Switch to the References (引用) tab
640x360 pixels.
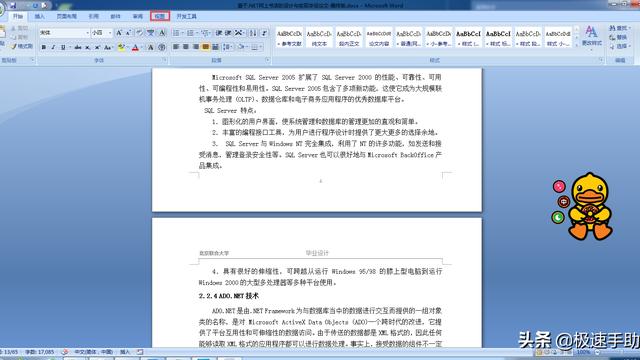click(x=93, y=16)
